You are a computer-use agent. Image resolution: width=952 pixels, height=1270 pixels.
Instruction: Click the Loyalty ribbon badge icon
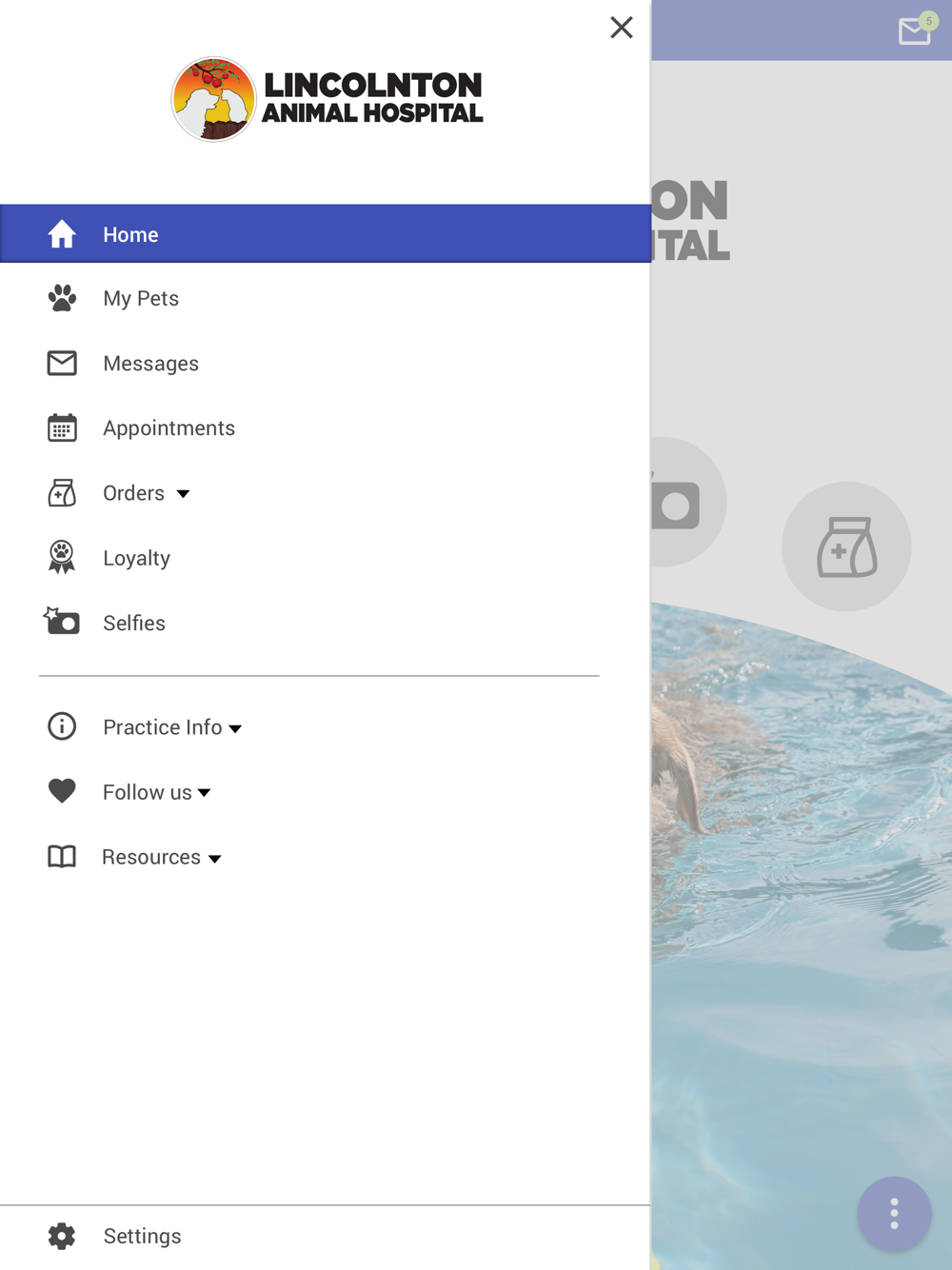tap(62, 557)
